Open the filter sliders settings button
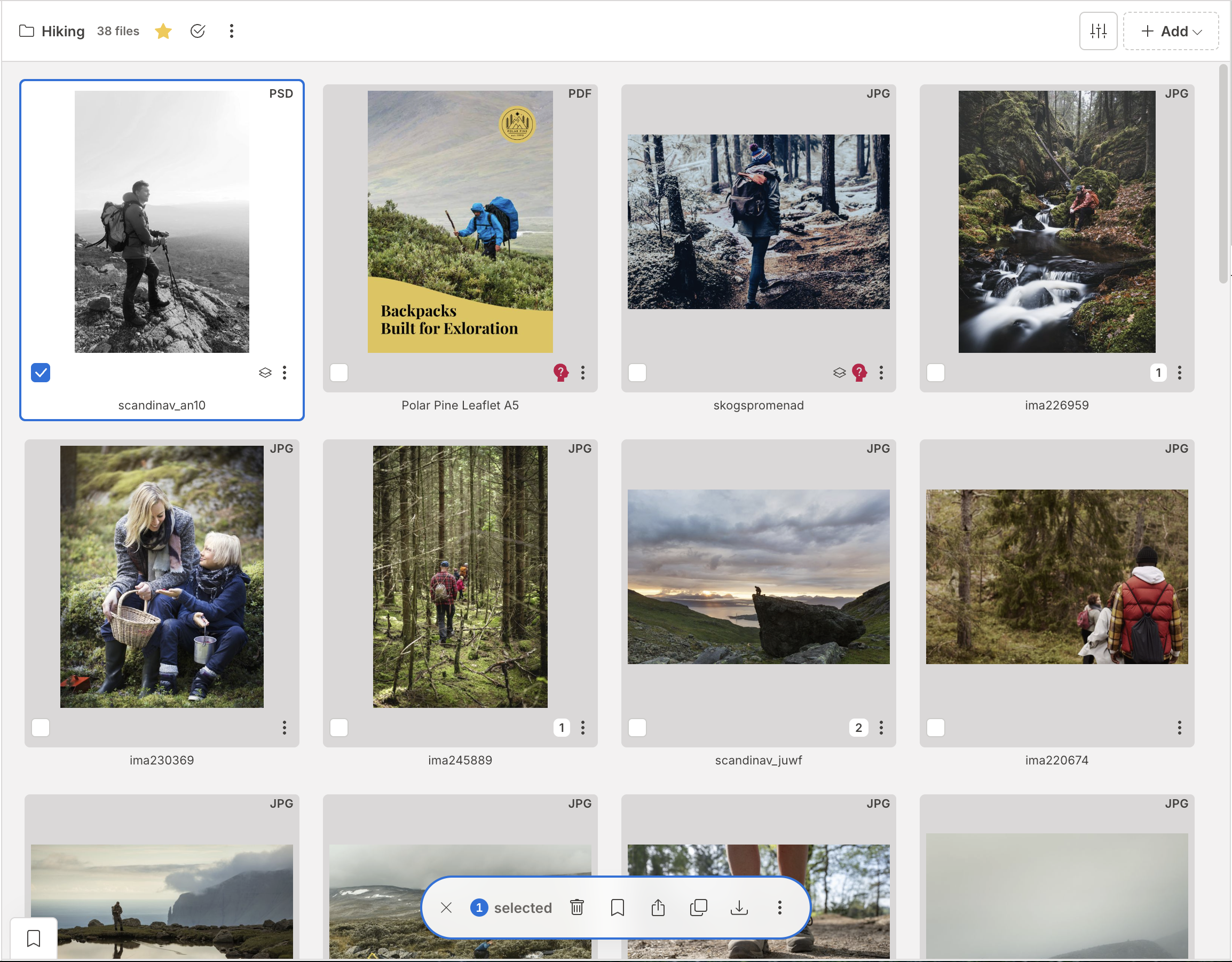 1097,31
